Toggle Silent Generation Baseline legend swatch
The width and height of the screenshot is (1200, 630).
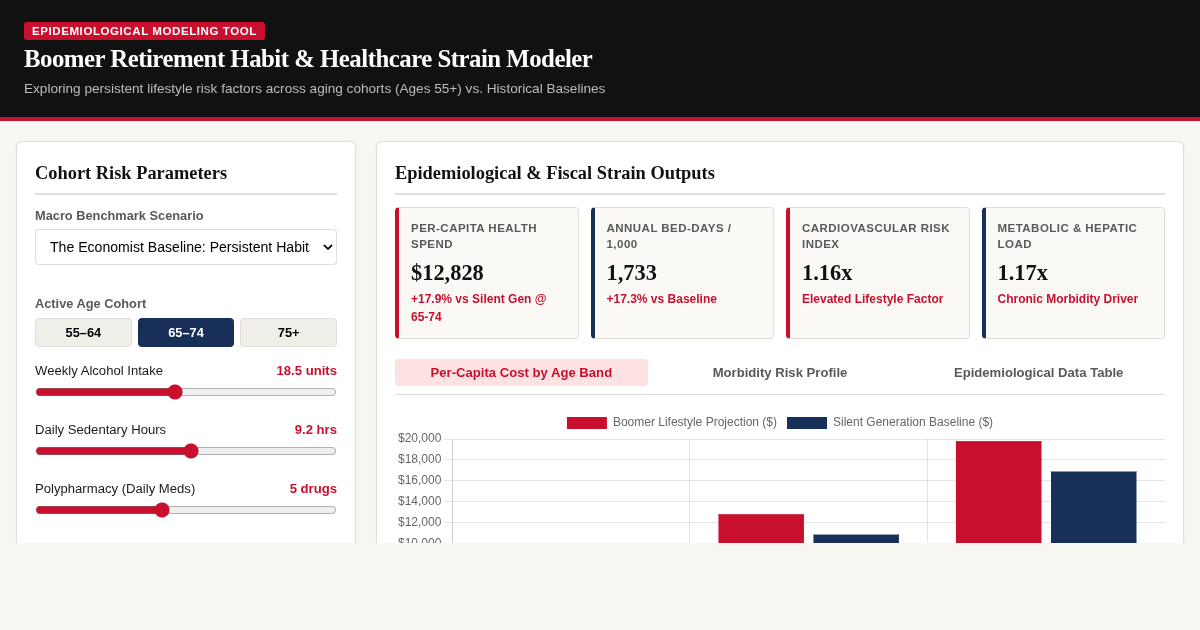807,422
